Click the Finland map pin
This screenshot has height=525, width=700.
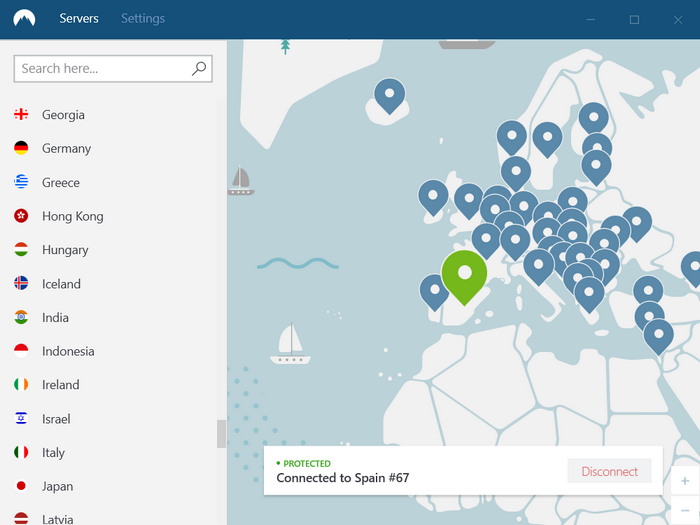pyautogui.click(x=593, y=117)
